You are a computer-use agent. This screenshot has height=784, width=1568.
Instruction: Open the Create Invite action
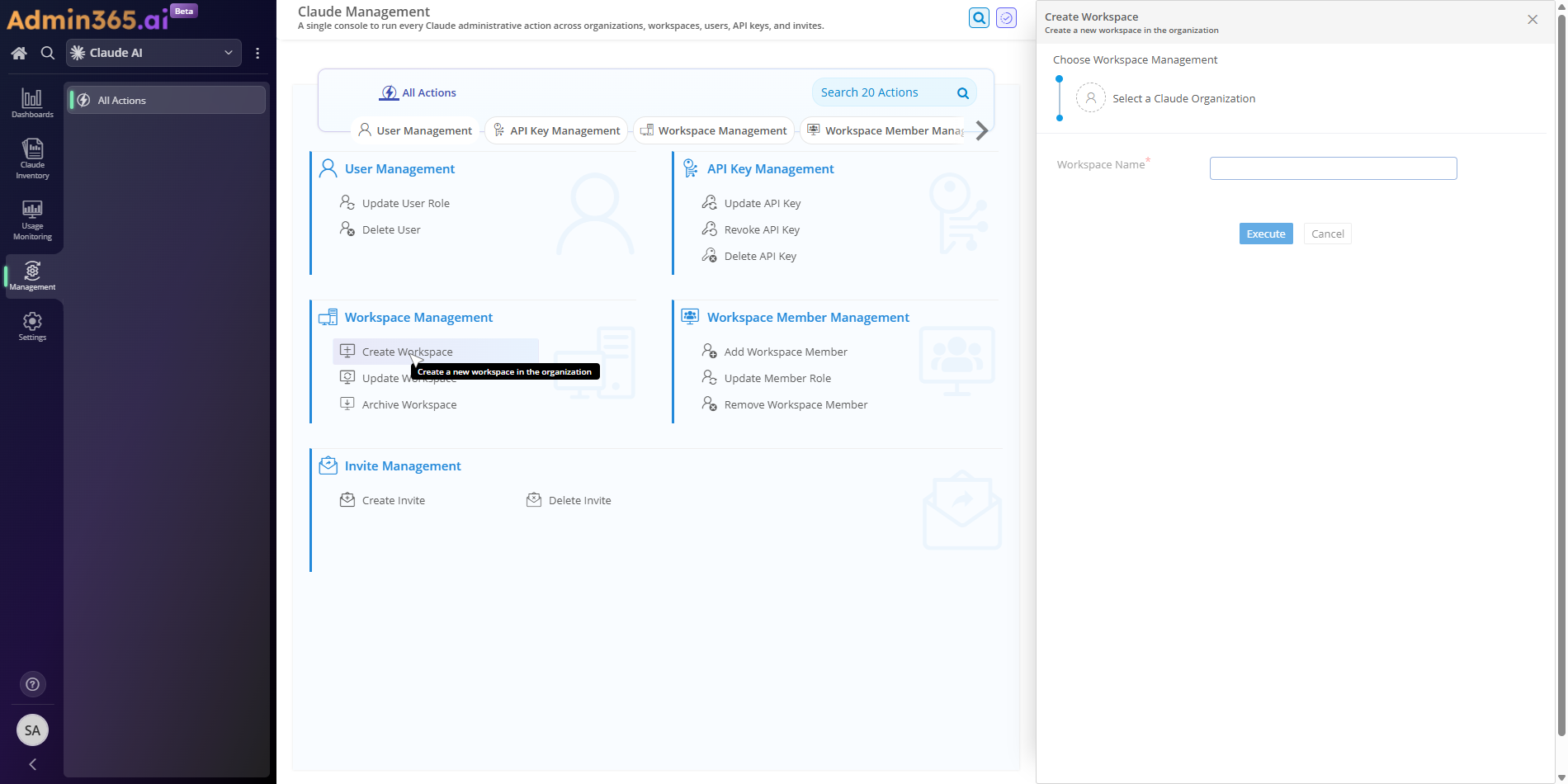click(383, 500)
